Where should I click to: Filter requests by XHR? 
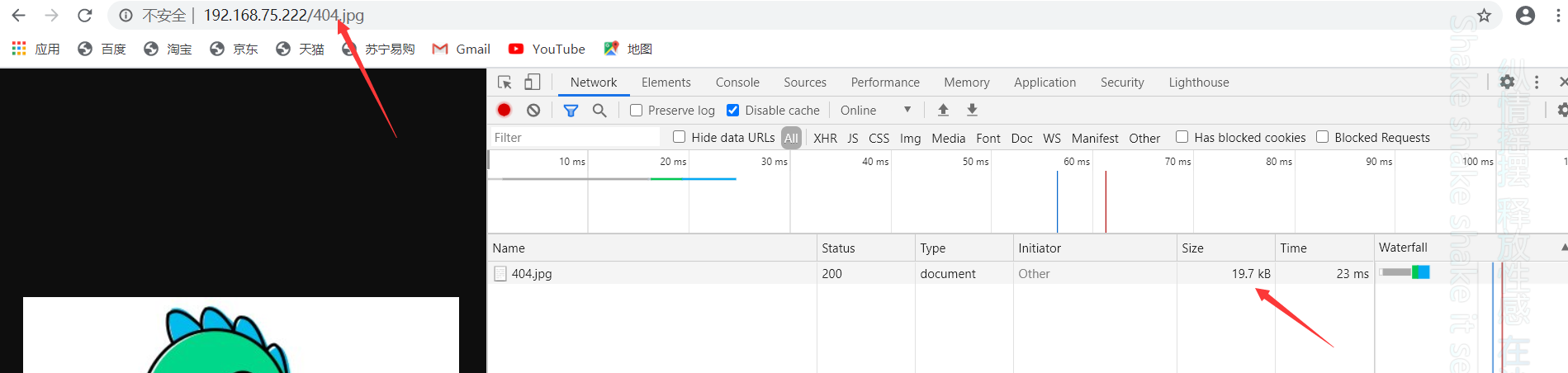click(x=825, y=138)
